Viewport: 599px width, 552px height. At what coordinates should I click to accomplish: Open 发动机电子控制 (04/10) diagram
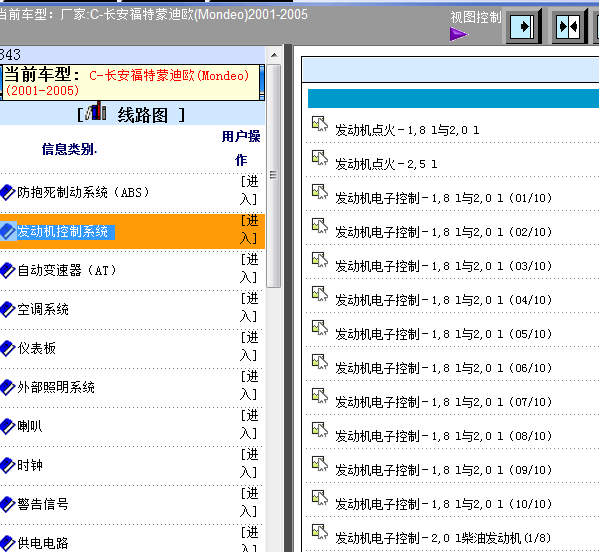tap(444, 300)
